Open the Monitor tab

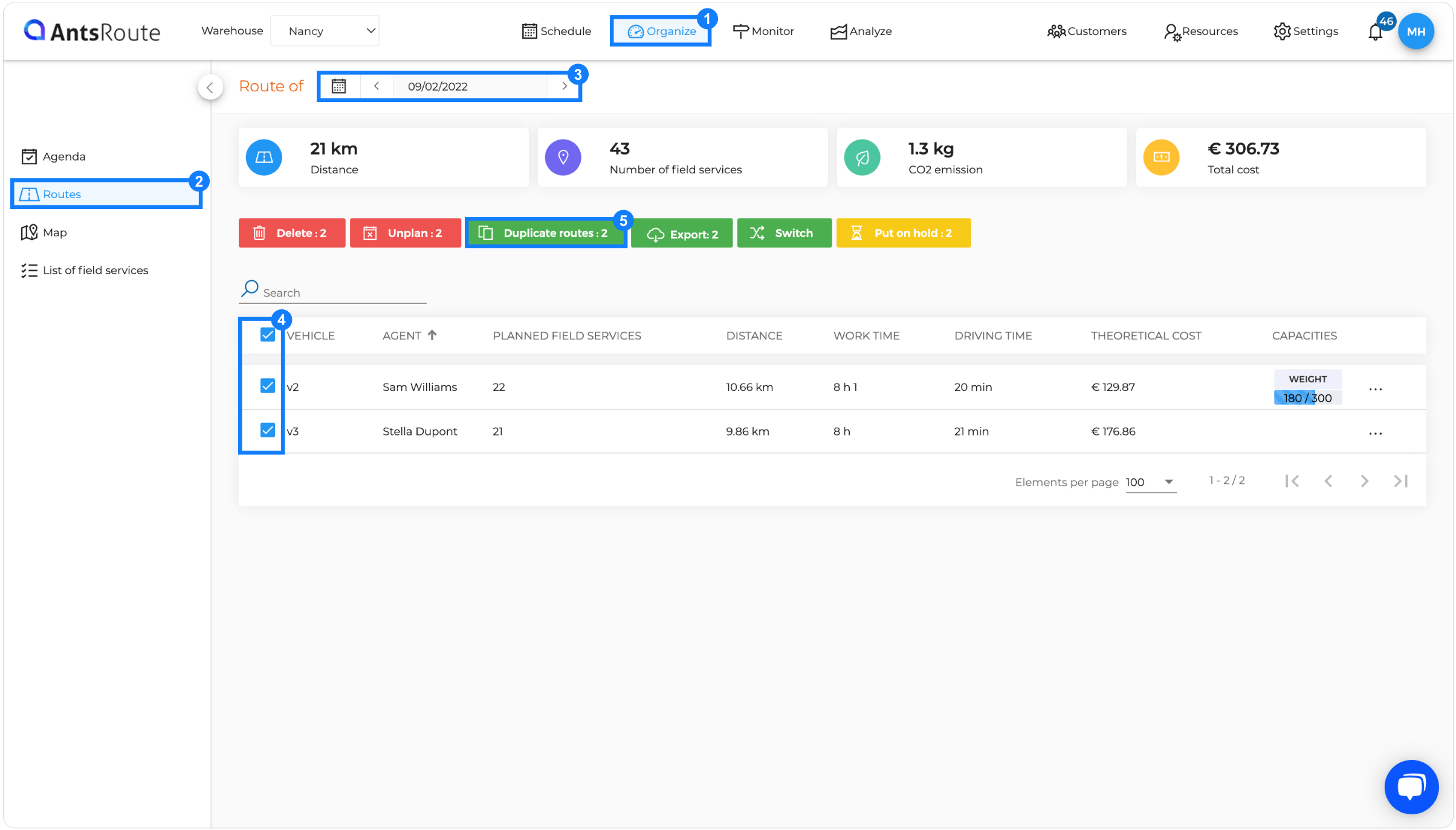tap(763, 31)
